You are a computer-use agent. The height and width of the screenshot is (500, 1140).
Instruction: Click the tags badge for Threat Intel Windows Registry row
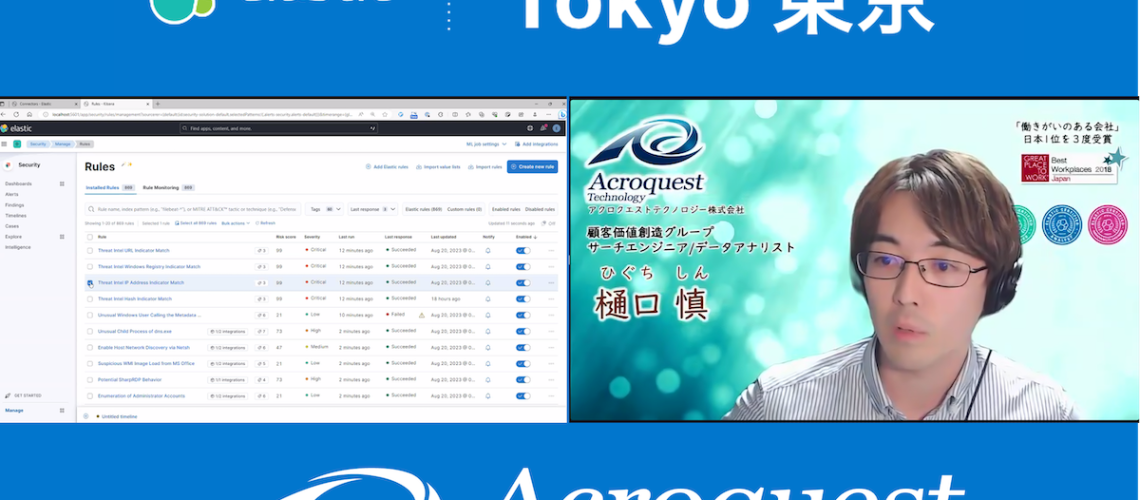pos(262,267)
